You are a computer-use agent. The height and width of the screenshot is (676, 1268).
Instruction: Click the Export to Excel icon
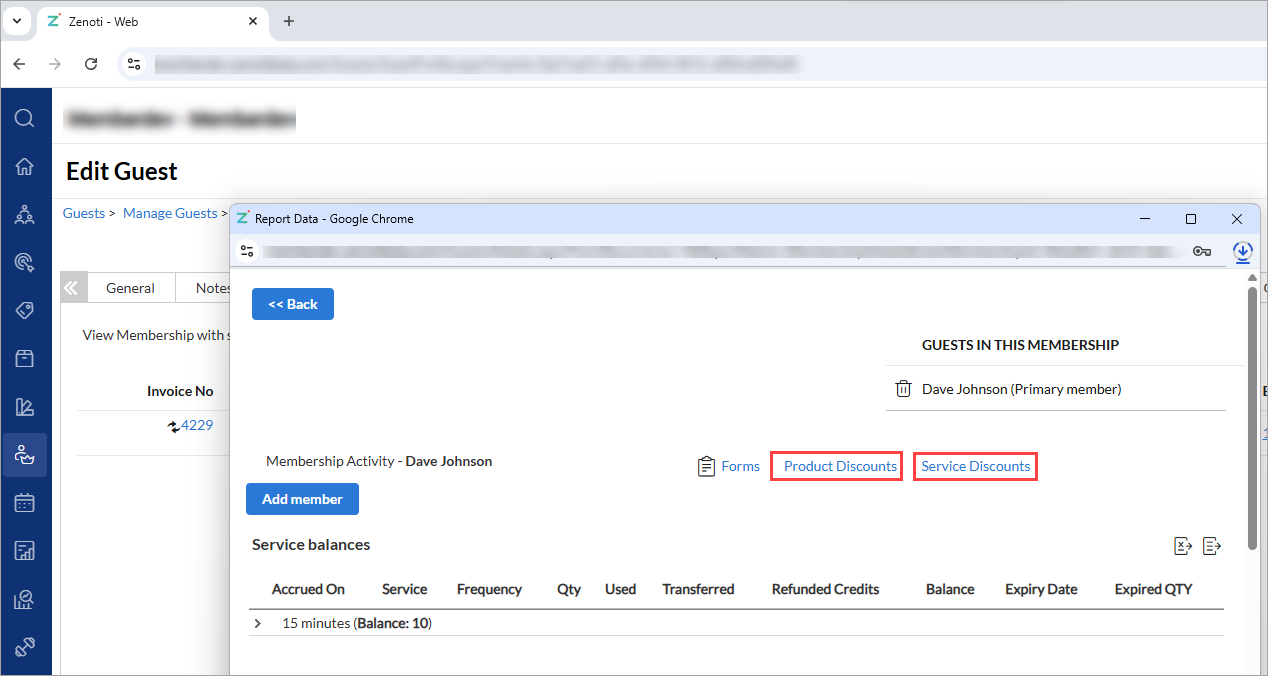point(1183,545)
